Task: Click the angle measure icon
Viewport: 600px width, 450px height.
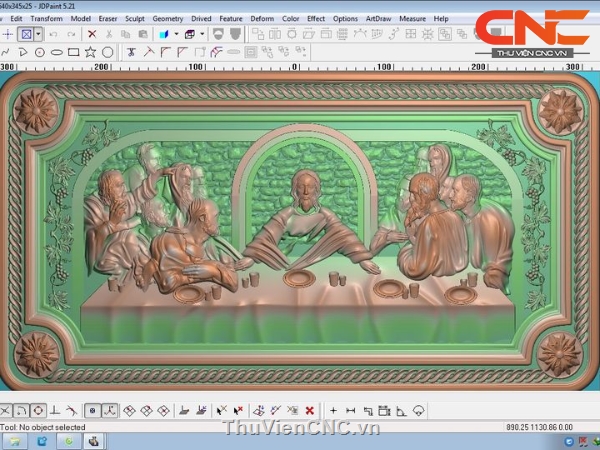Action: 401,411
